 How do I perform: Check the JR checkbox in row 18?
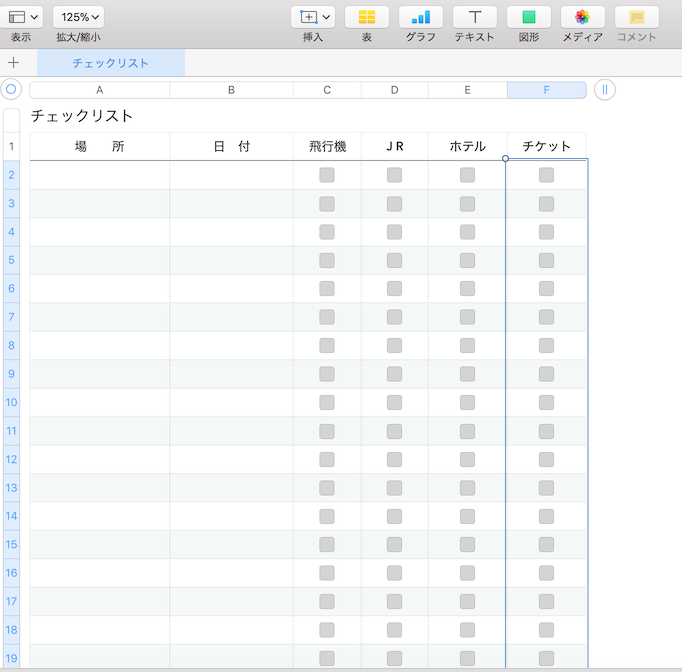tap(394, 630)
